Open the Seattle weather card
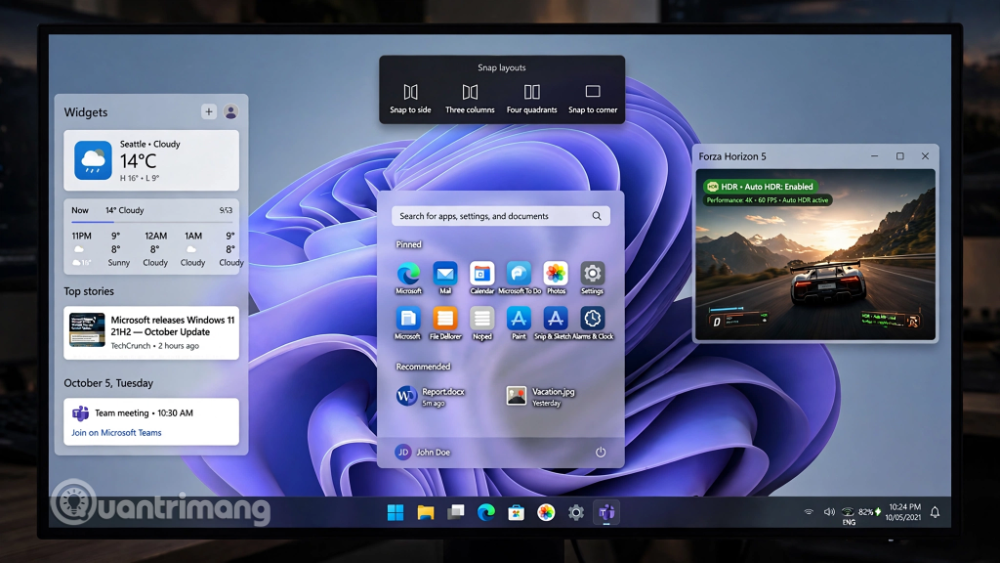1000x563 pixels. coord(151,161)
